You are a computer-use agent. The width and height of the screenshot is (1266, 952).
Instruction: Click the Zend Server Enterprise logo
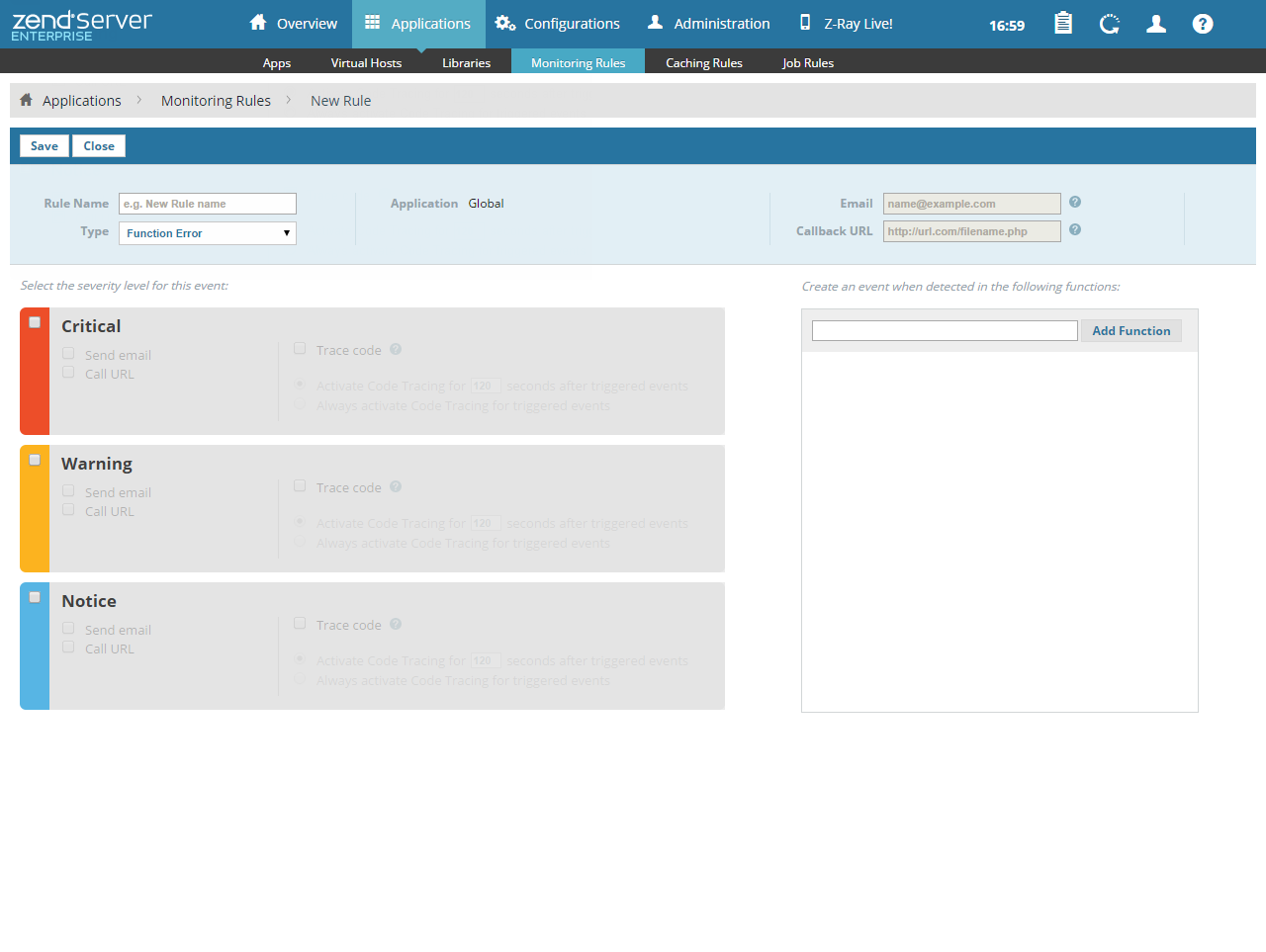pyautogui.click(x=82, y=25)
